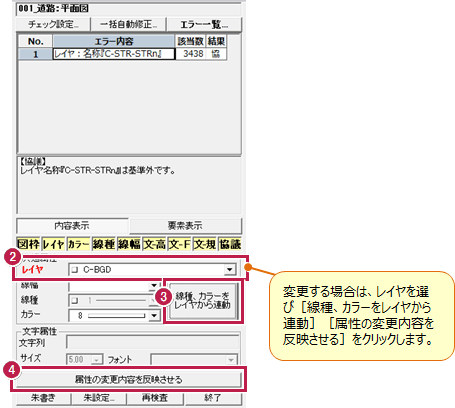Open the レイヤ C-BGD dropdown

[x=229, y=269]
